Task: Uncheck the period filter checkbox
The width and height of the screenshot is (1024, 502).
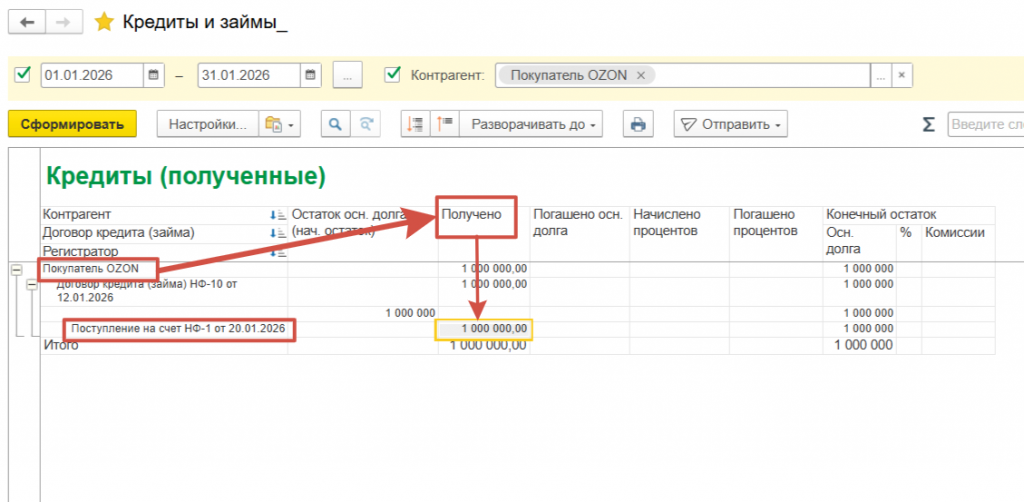Action: click(x=23, y=75)
